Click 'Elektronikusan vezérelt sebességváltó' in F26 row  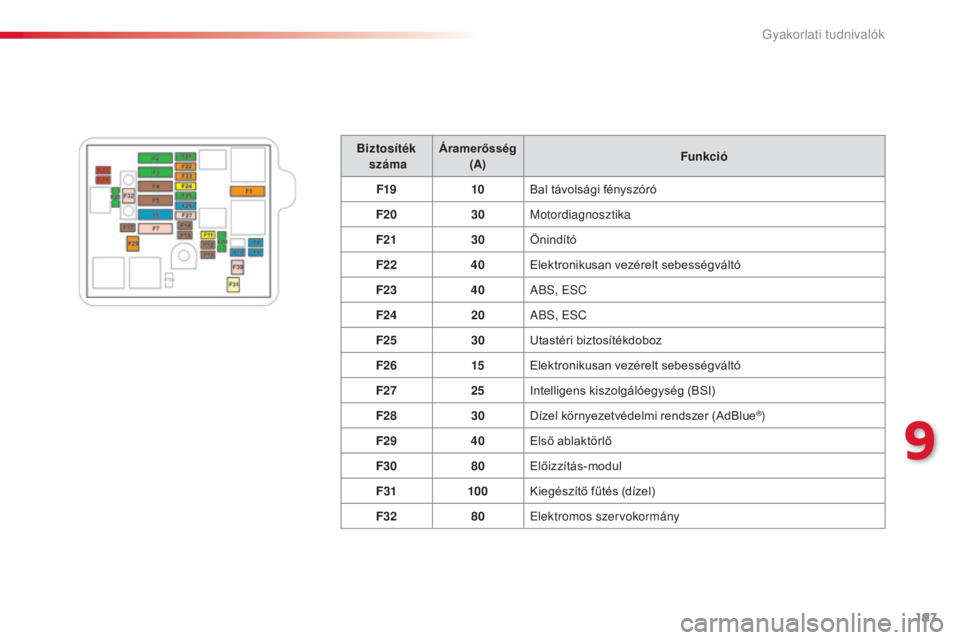635,365
